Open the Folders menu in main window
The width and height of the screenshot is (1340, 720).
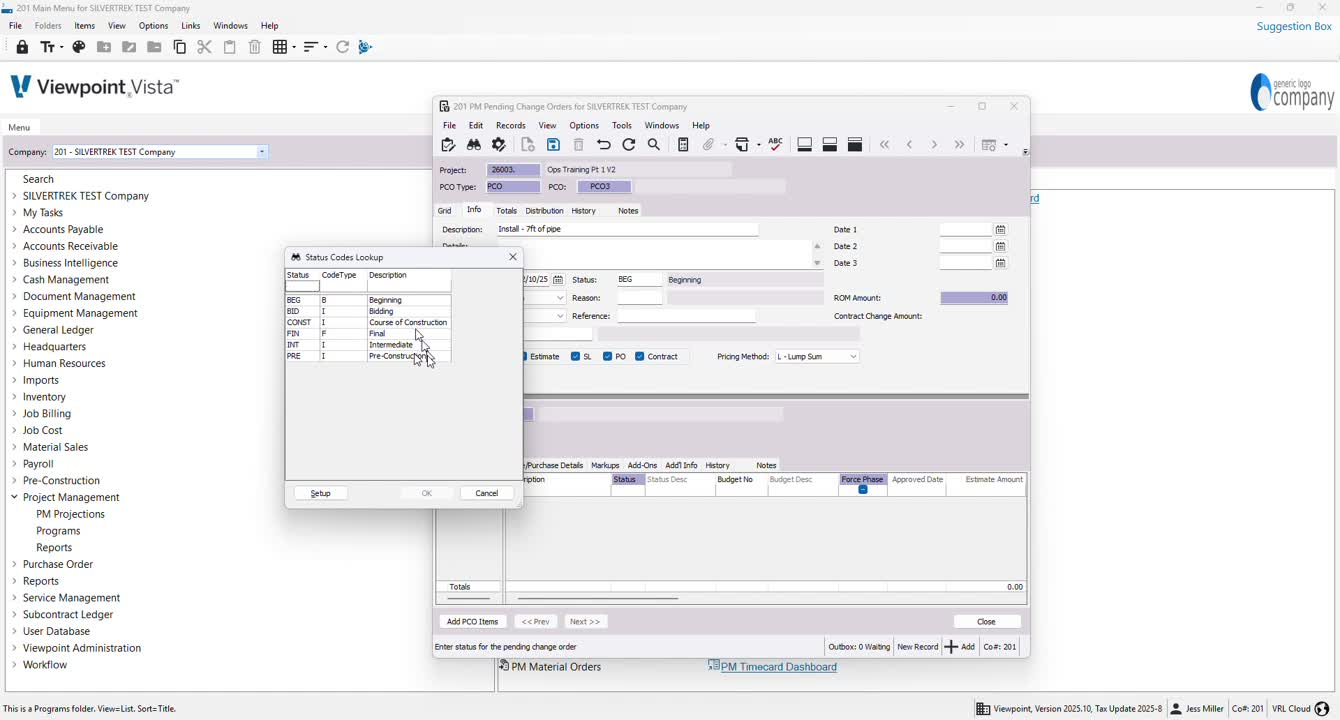pos(48,25)
